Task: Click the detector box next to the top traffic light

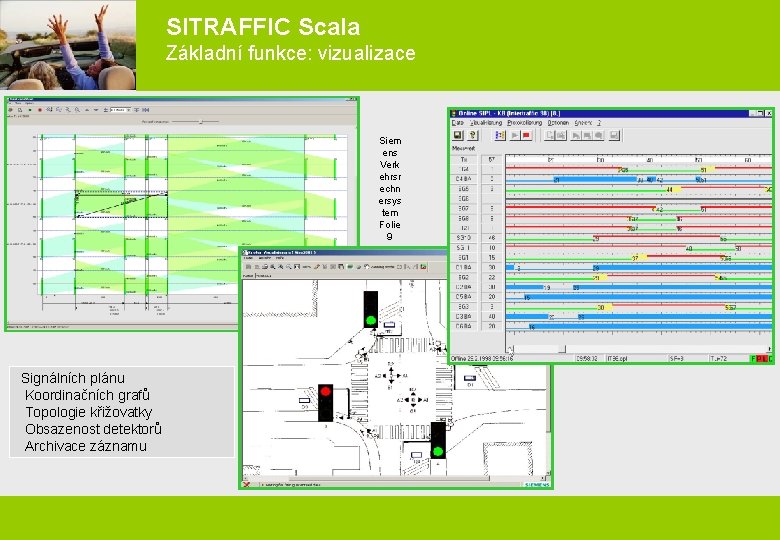Action: coord(390,326)
